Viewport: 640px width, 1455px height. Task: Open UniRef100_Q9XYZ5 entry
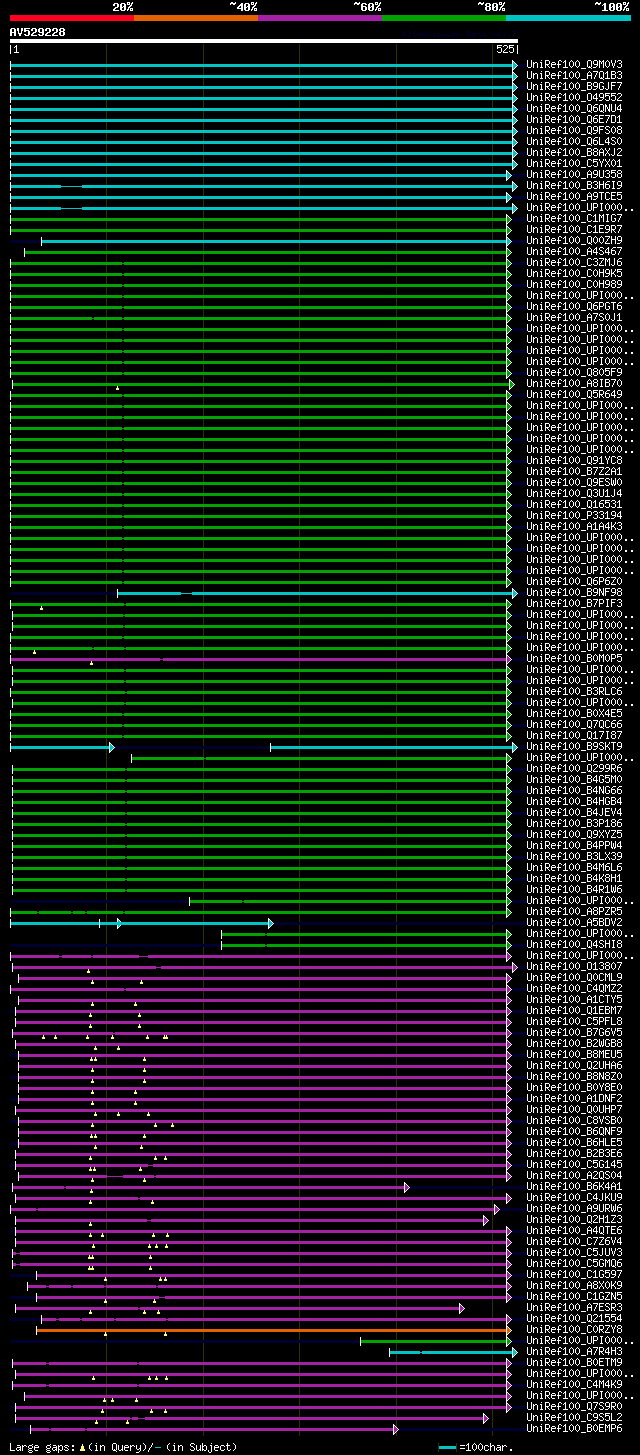pyautogui.click(x=575, y=834)
